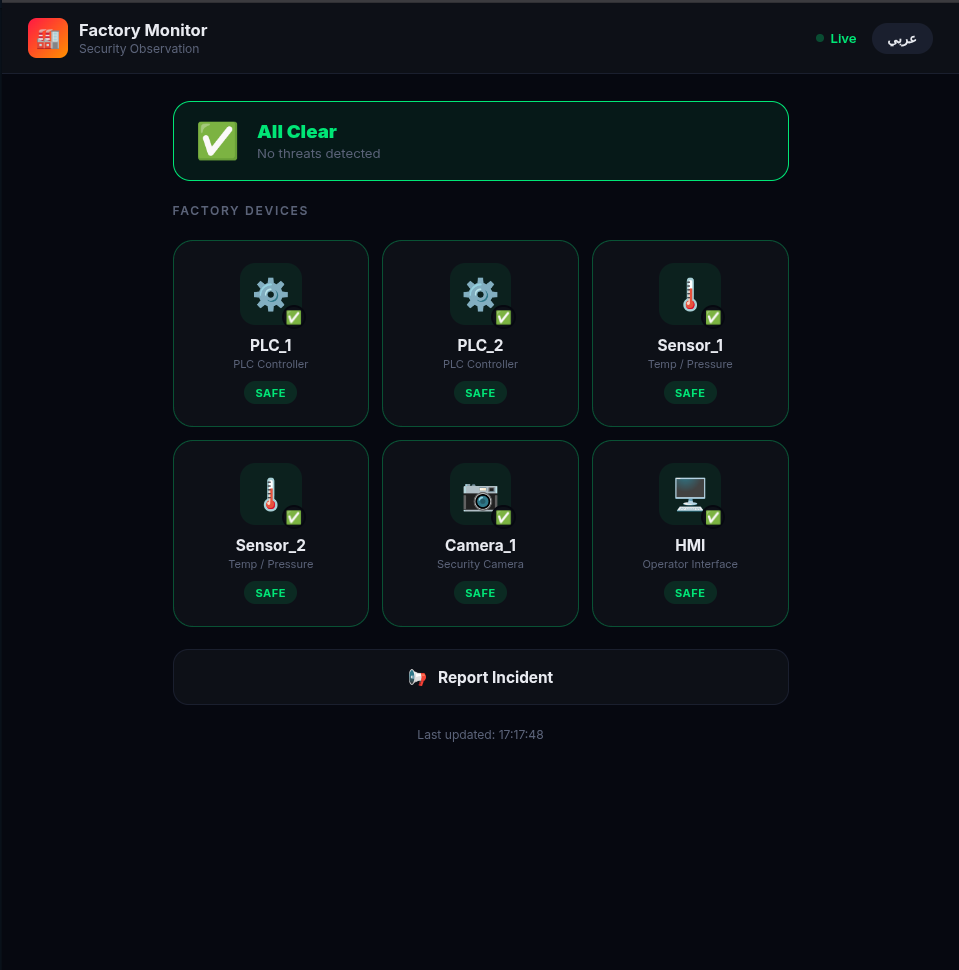Click the Report Incident button label
959x970 pixels.
(496, 677)
